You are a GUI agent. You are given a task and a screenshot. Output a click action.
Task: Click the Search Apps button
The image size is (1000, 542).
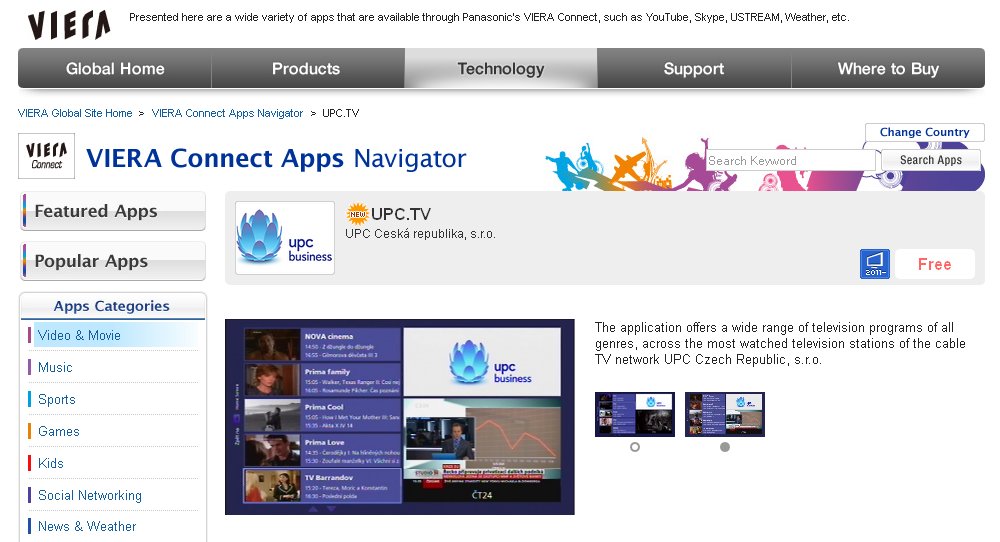pyautogui.click(x=930, y=160)
